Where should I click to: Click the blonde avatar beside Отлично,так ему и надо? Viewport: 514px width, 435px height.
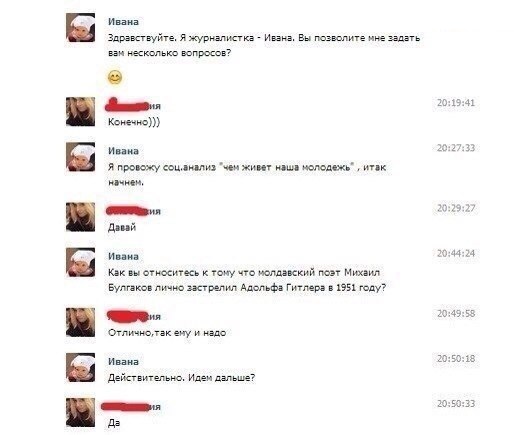coord(80,322)
